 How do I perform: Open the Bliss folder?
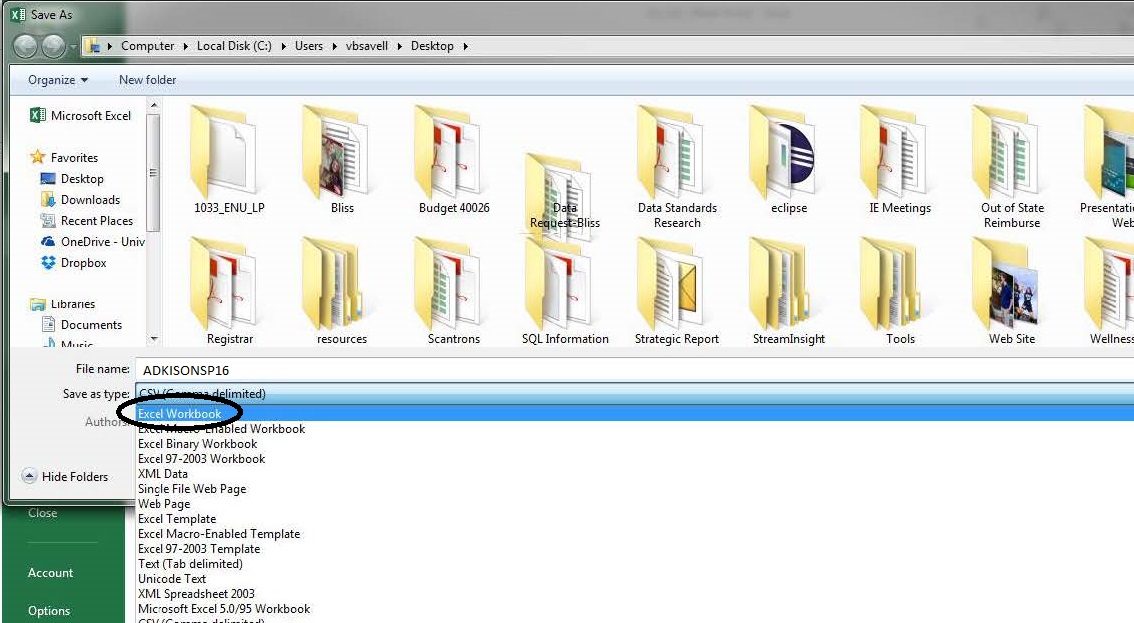[x=341, y=157]
